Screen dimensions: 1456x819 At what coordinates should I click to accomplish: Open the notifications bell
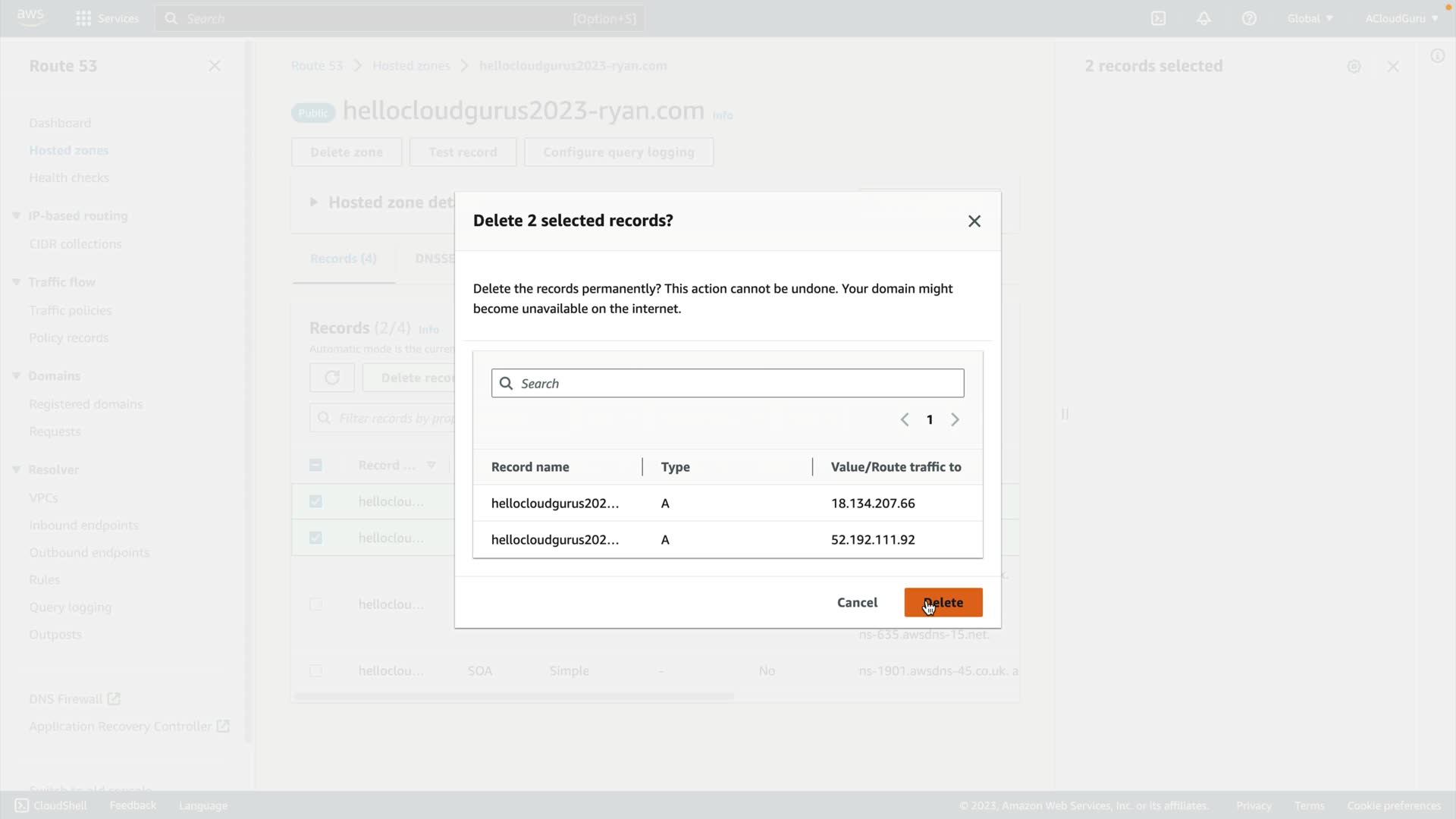click(1203, 18)
